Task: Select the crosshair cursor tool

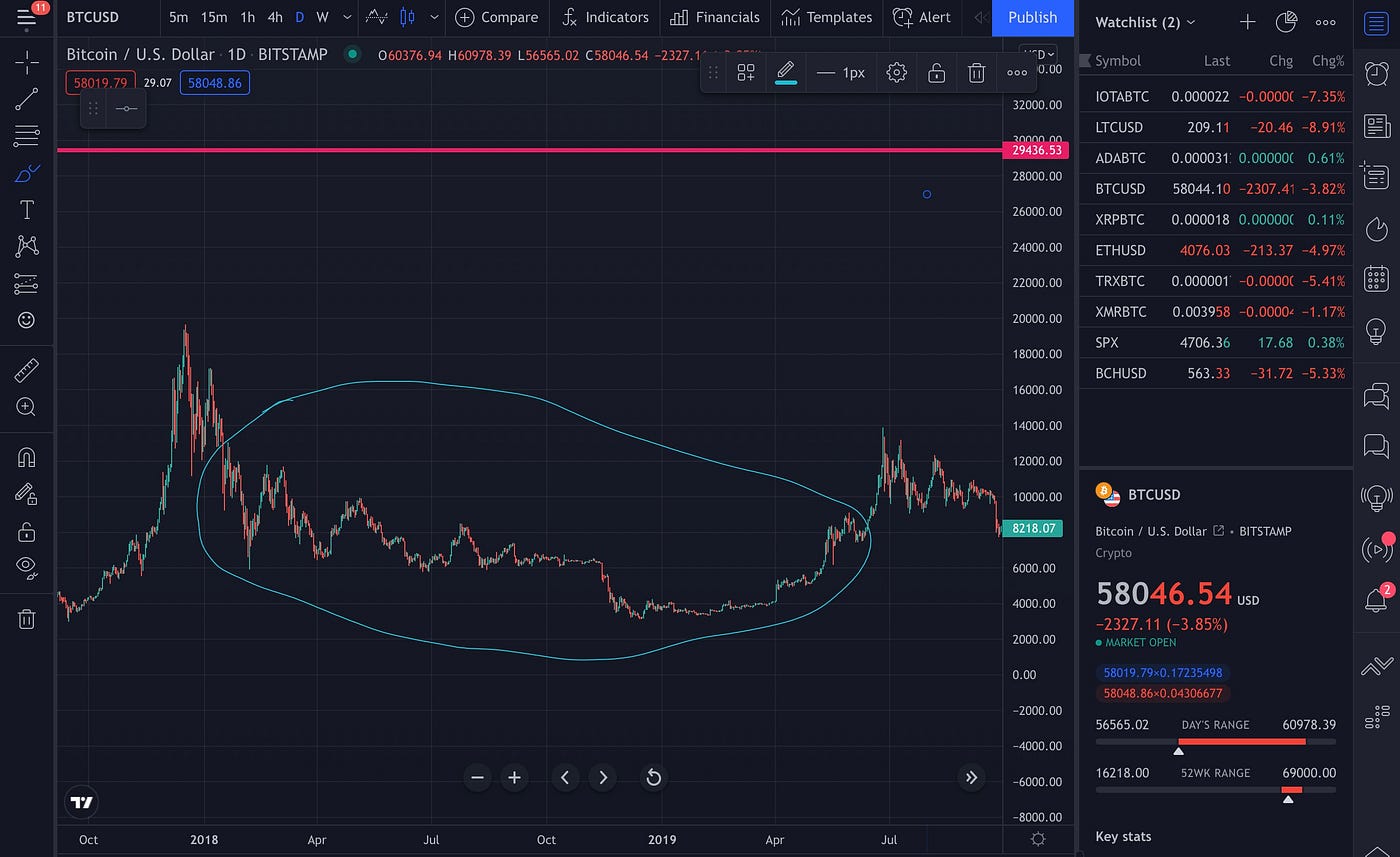Action: click(x=27, y=62)
